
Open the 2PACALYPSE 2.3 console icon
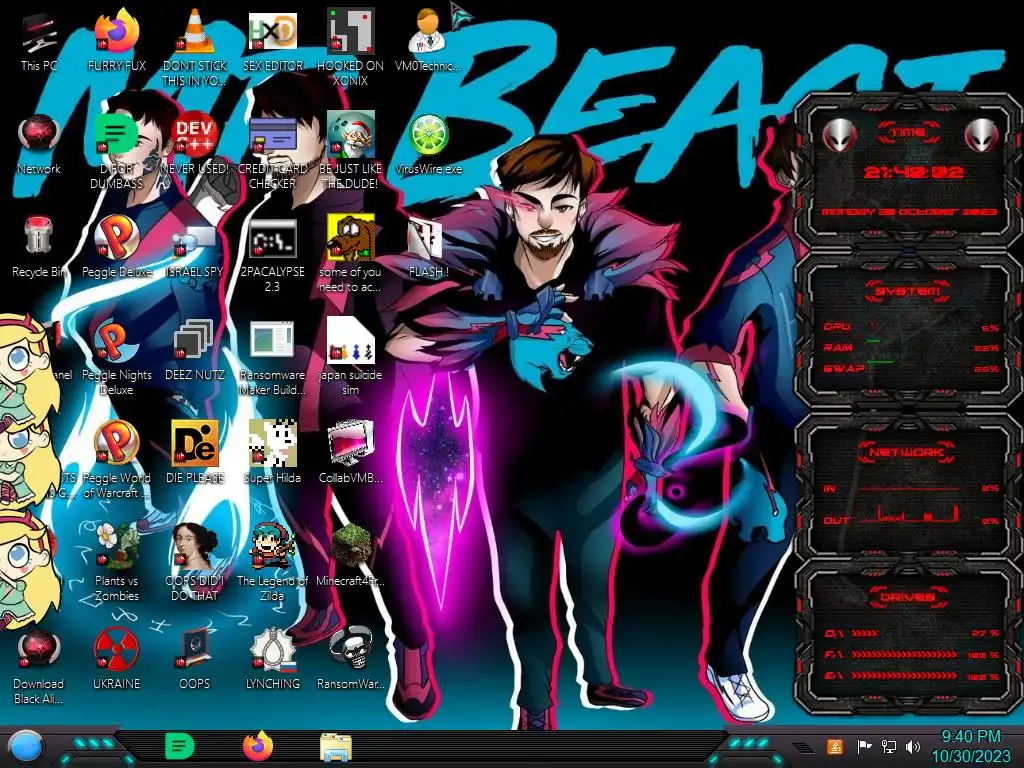pos(273,255)
